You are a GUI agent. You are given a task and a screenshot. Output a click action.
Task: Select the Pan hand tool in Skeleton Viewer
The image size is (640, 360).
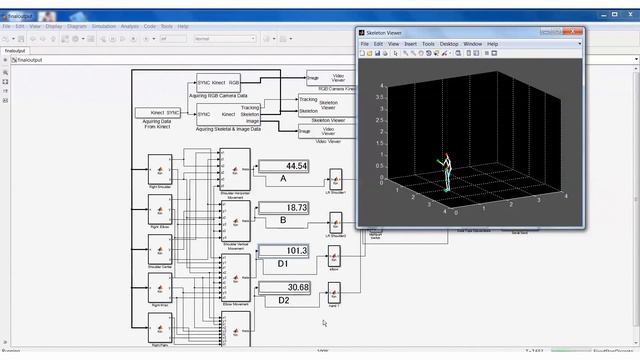tap(421, 53)
